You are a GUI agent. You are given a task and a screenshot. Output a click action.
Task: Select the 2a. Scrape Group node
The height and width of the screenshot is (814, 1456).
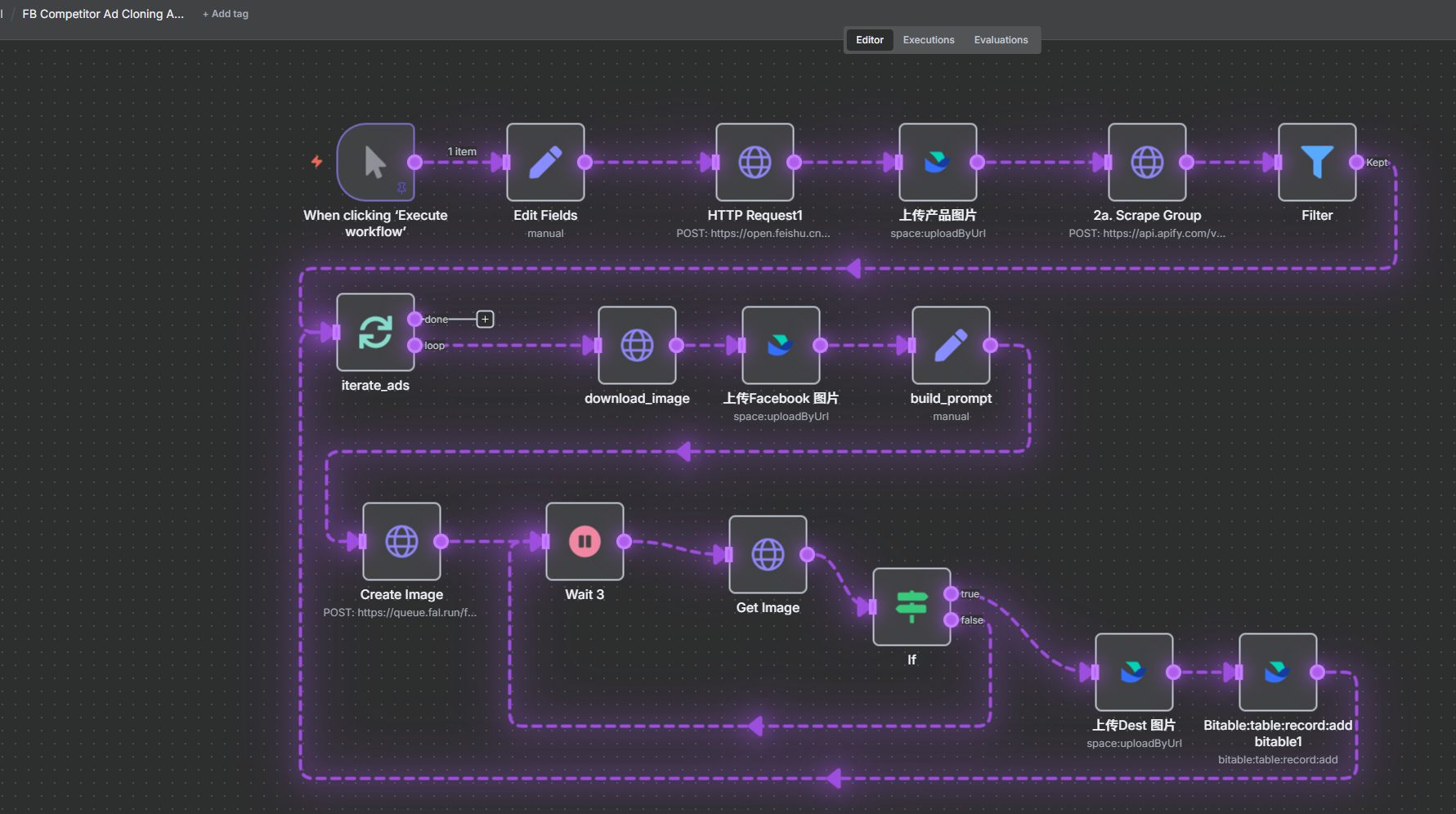(x=1147, y=162)
